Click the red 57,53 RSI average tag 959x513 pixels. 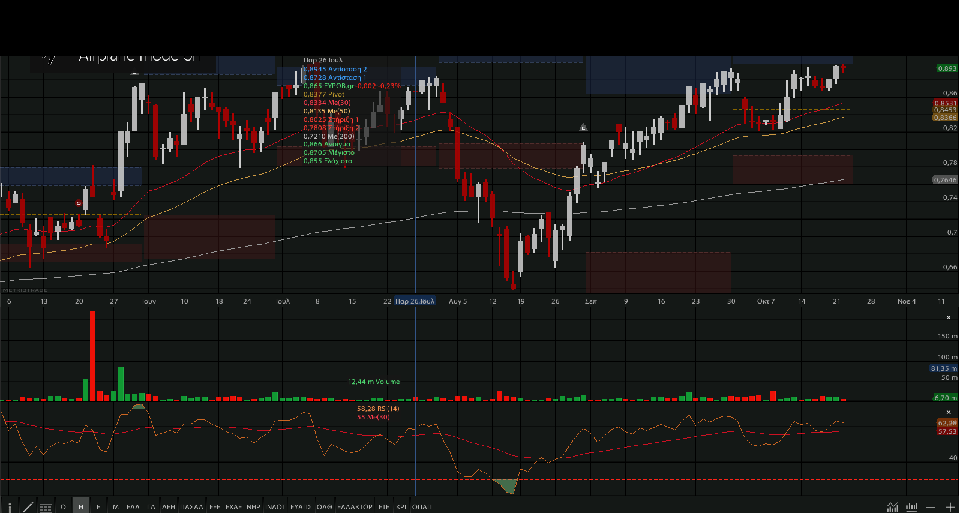click(947, 431)
